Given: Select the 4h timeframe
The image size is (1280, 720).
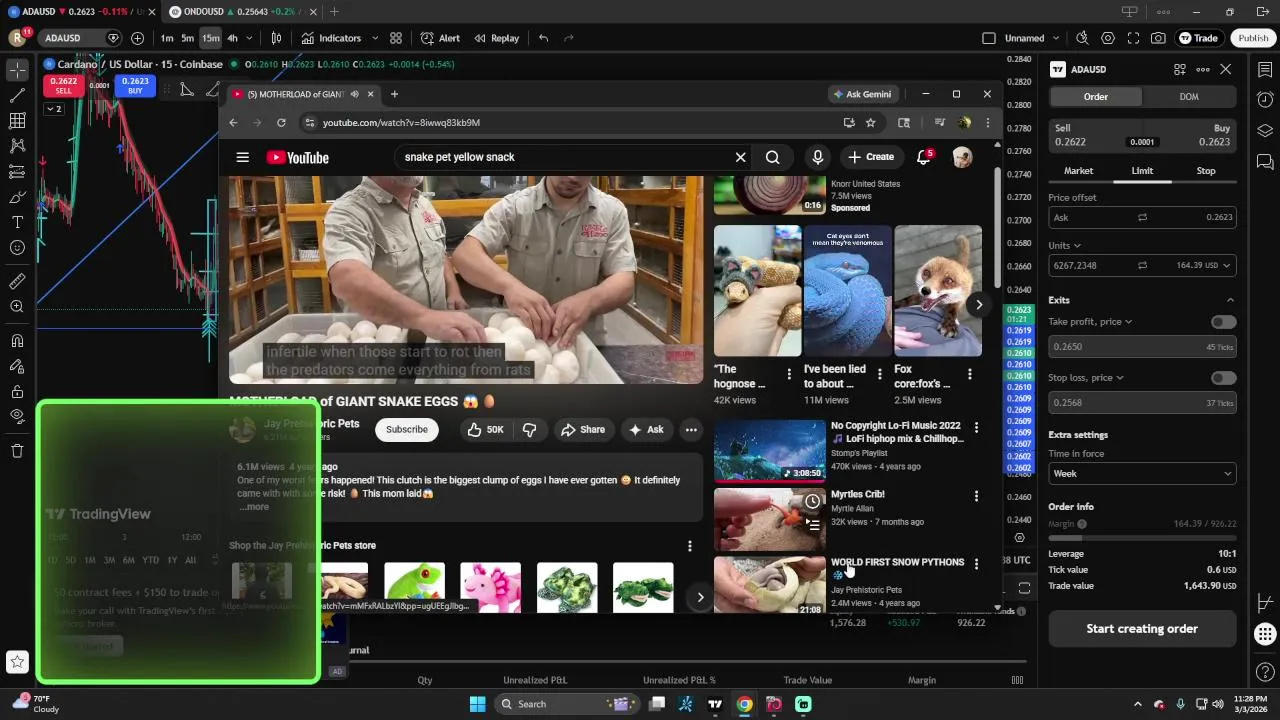Looking at the screenshot, I should pyautogui.click(x=232, y=38).
